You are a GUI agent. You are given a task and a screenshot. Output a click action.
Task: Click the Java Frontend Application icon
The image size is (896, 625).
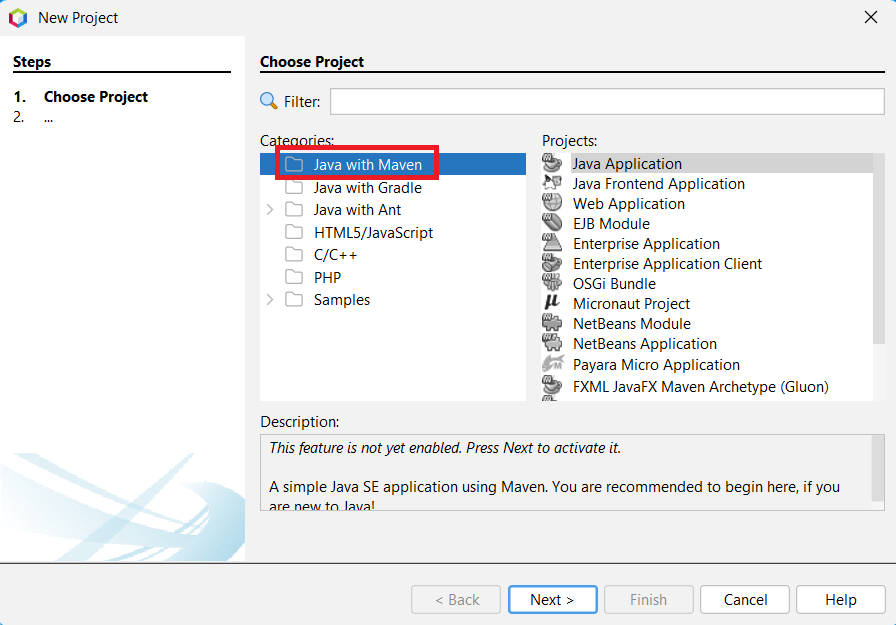click(552, 183)
